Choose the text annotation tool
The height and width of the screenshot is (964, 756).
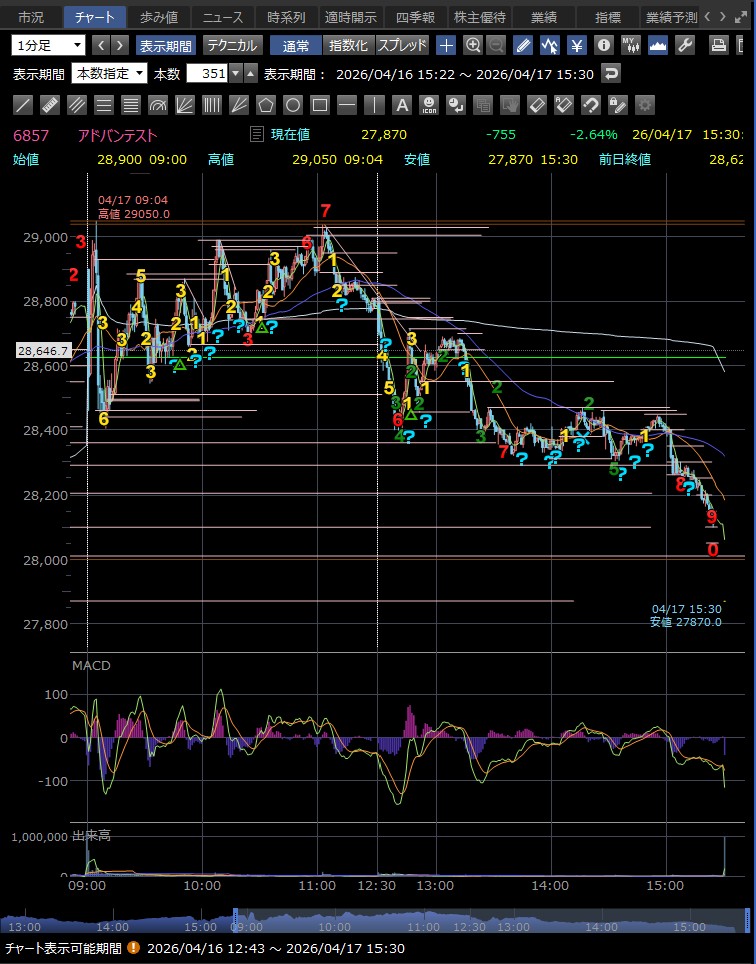pos(401,105)
